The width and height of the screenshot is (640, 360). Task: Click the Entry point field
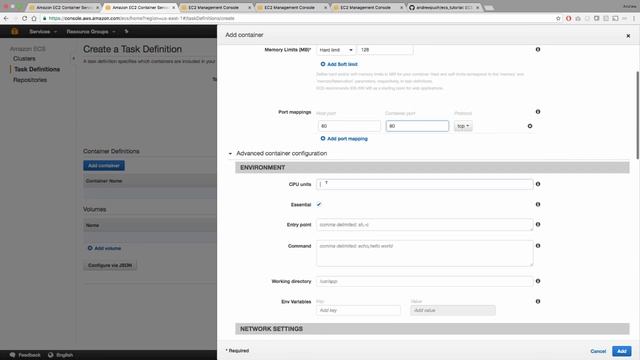click(x=424, y=225)
